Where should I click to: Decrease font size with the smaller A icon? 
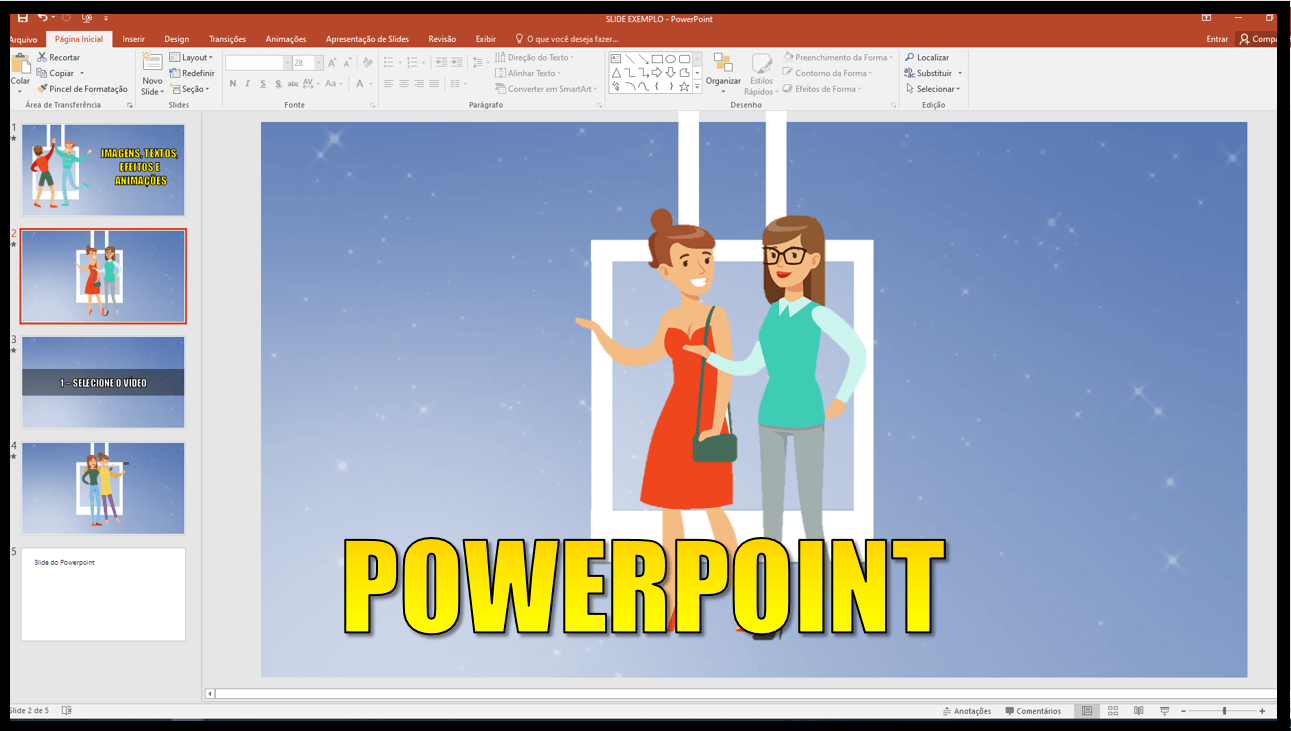coord(346,62)
